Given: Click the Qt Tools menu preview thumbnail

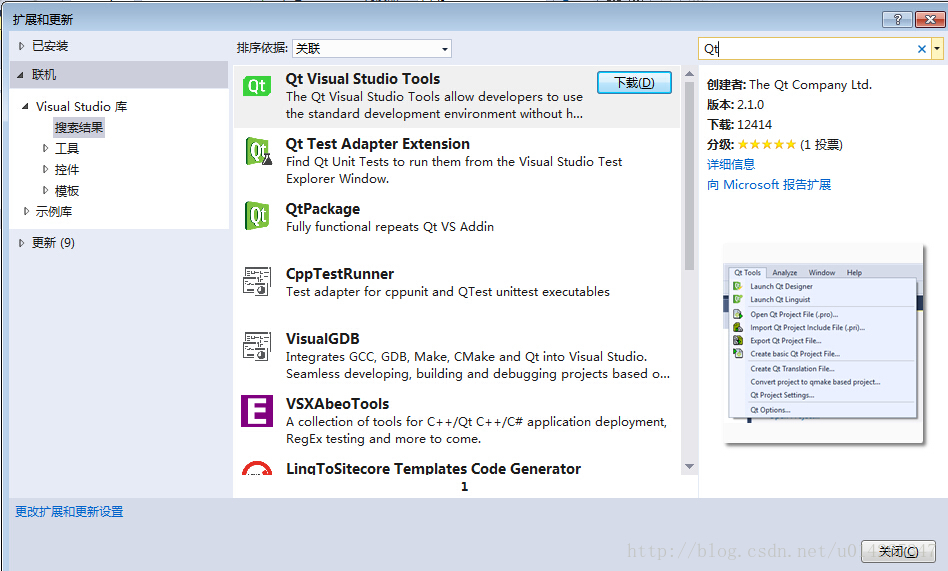Looking at the screenshot, I should 823,344.
